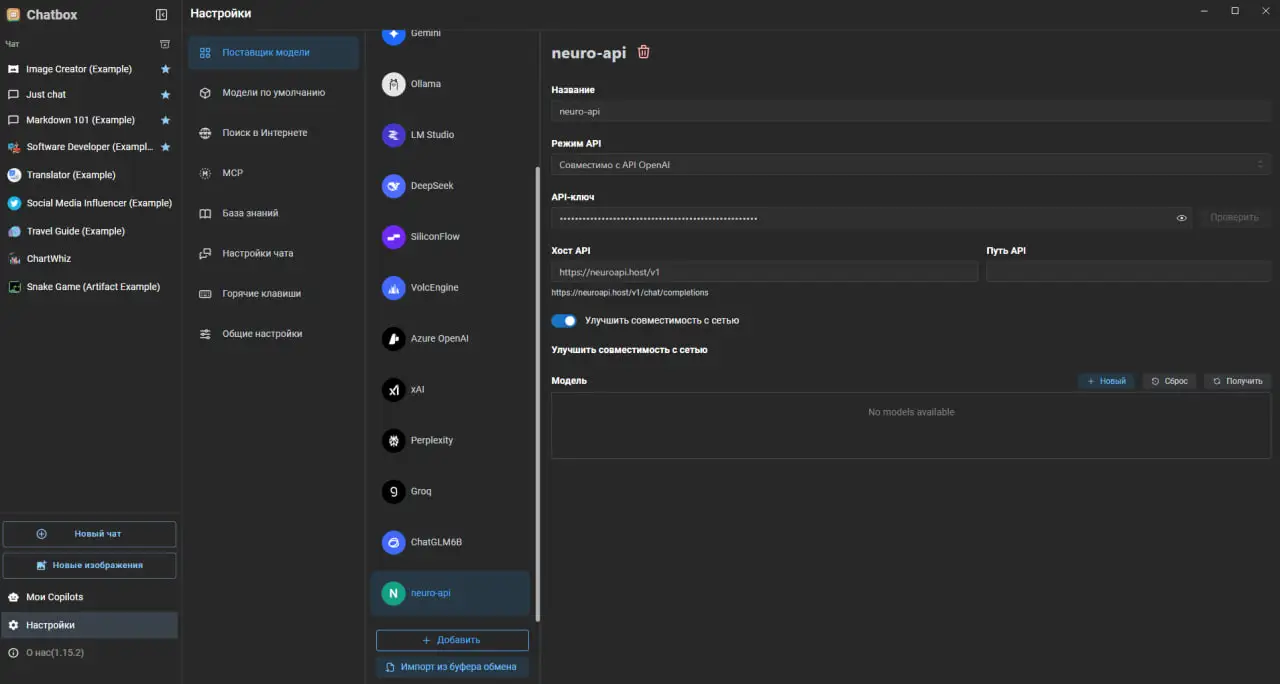Expand the Режим API dropdown

pyautogui.click(x=910, y=164)
